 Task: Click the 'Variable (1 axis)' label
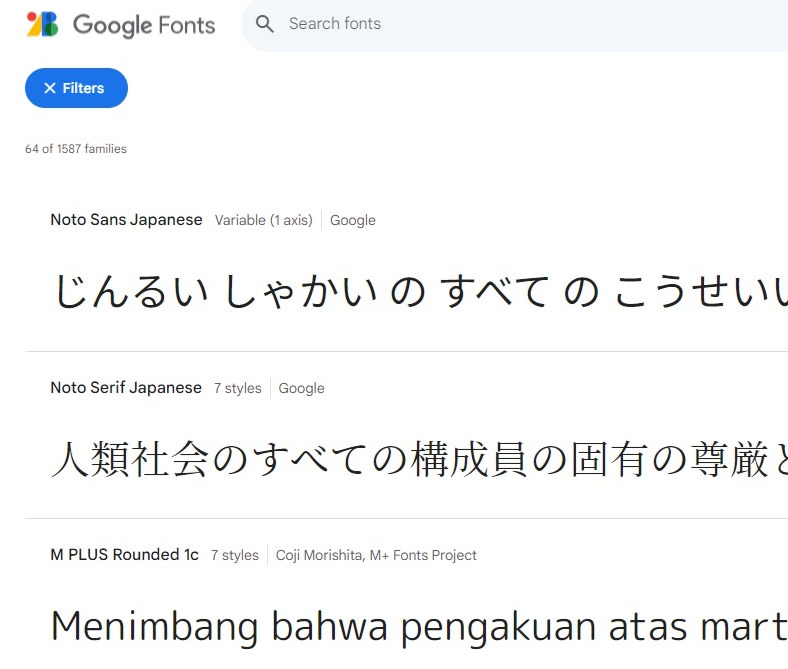(x=263, y=220)
